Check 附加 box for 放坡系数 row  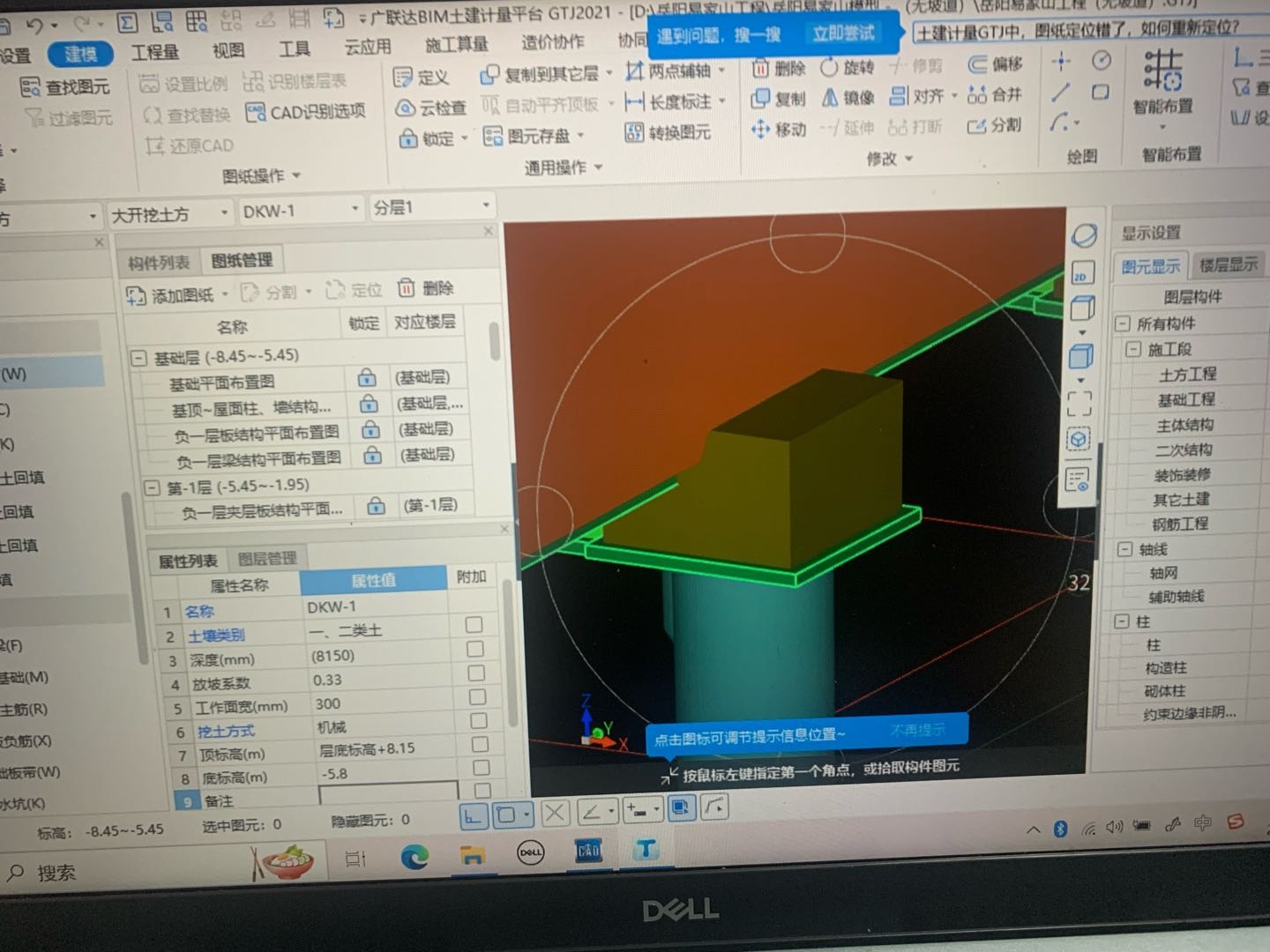tap(476, 673)
